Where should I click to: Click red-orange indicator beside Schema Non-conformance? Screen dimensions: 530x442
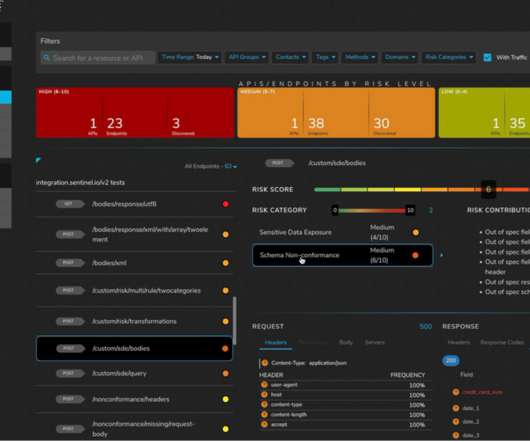pos(415,255)
